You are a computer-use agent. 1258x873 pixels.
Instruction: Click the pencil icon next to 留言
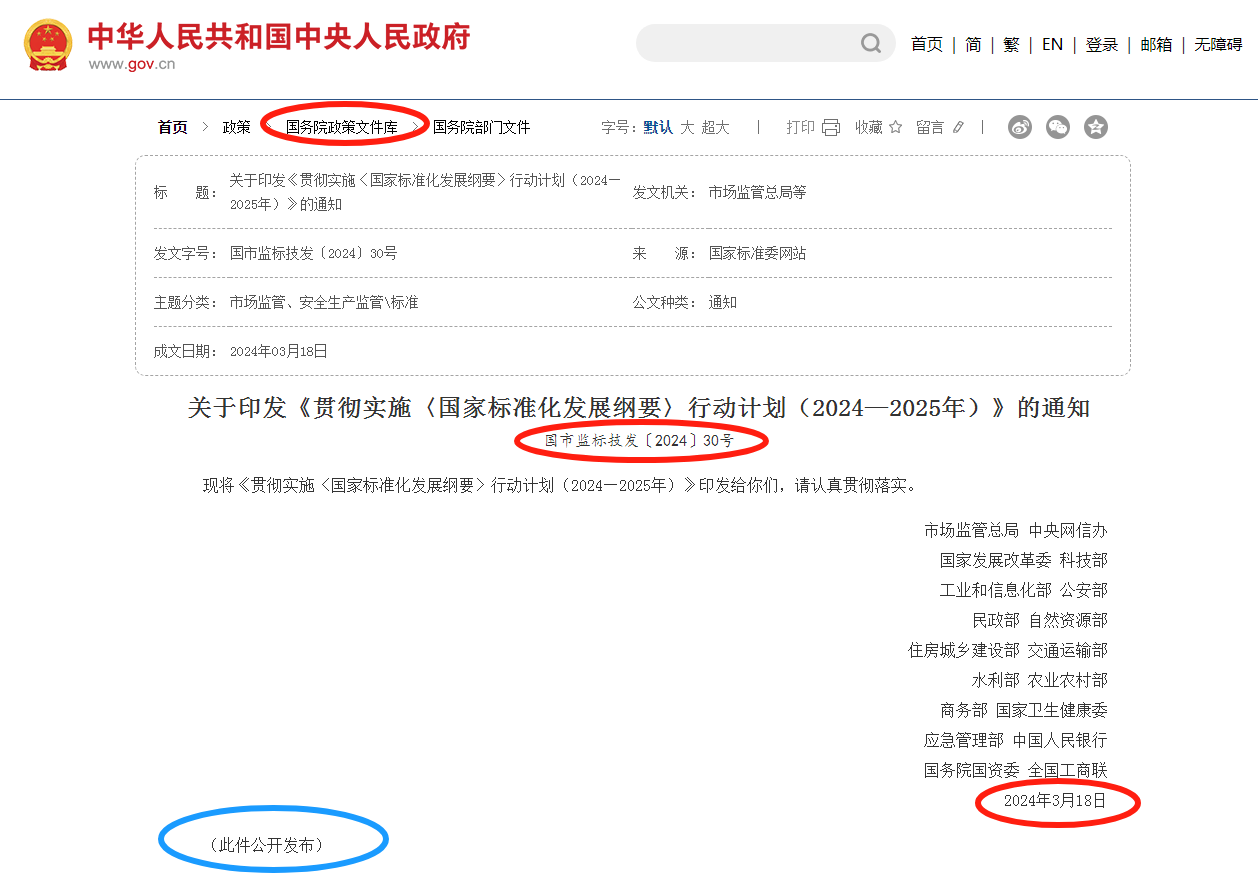click(958, 127)
